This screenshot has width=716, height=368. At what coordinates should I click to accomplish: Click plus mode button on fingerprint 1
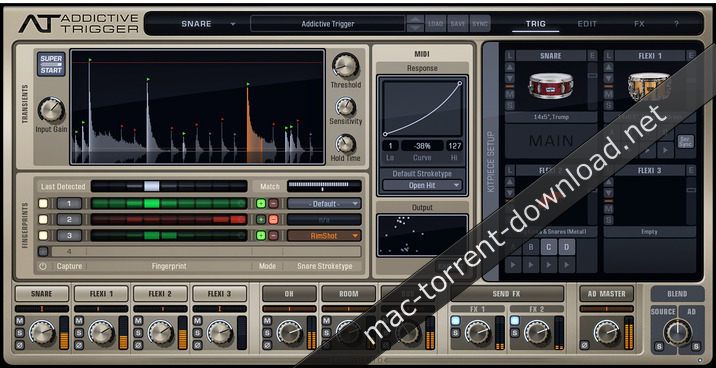point(261,204)
